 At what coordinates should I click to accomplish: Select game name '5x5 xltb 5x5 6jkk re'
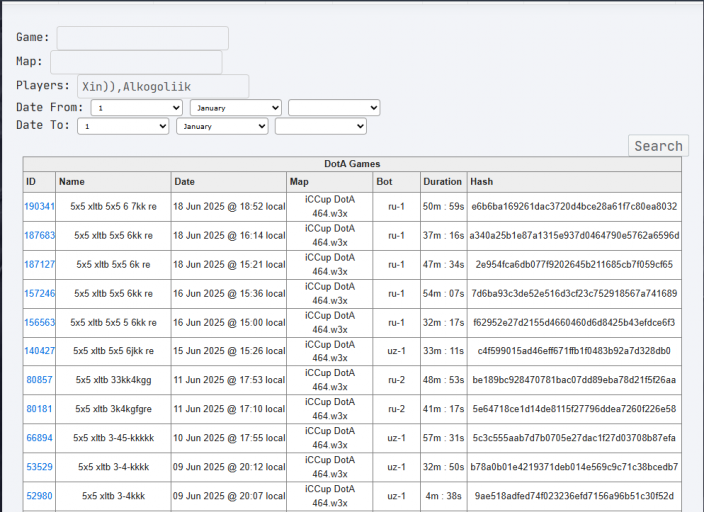pos(114,351)
